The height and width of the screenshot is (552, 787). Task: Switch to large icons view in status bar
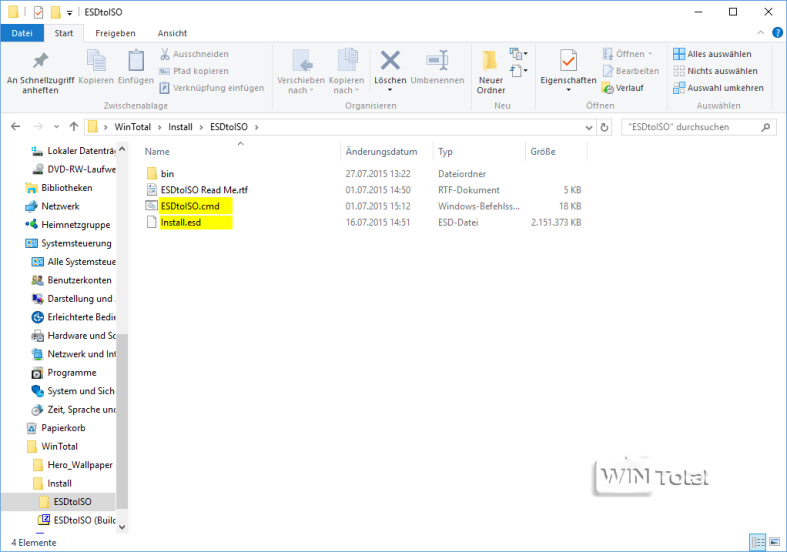click(774, 542)
